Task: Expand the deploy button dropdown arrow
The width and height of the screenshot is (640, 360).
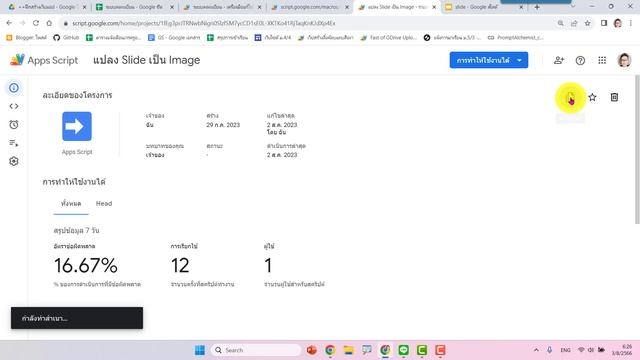Action: point(519,60)
